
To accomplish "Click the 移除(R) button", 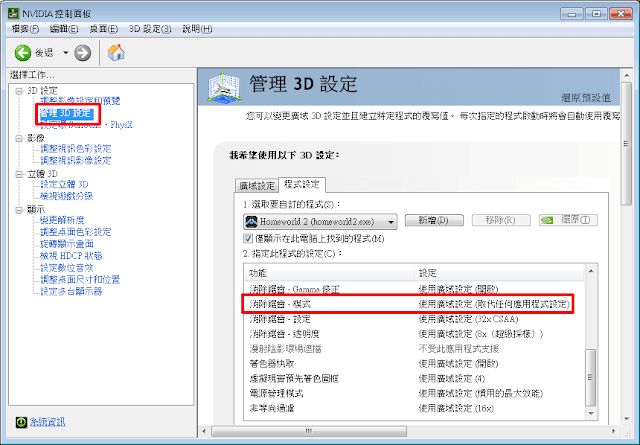I will coord(501,220).
